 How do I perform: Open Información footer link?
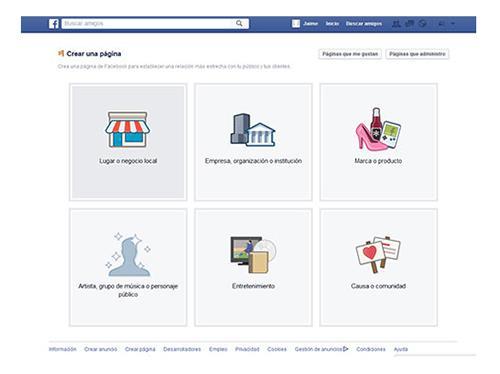(x=63, y=349)
